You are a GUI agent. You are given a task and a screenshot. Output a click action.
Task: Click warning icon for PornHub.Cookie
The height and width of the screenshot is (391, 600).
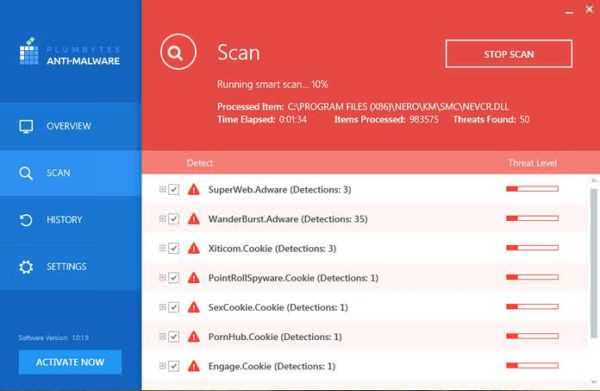[x=194, y=337]
